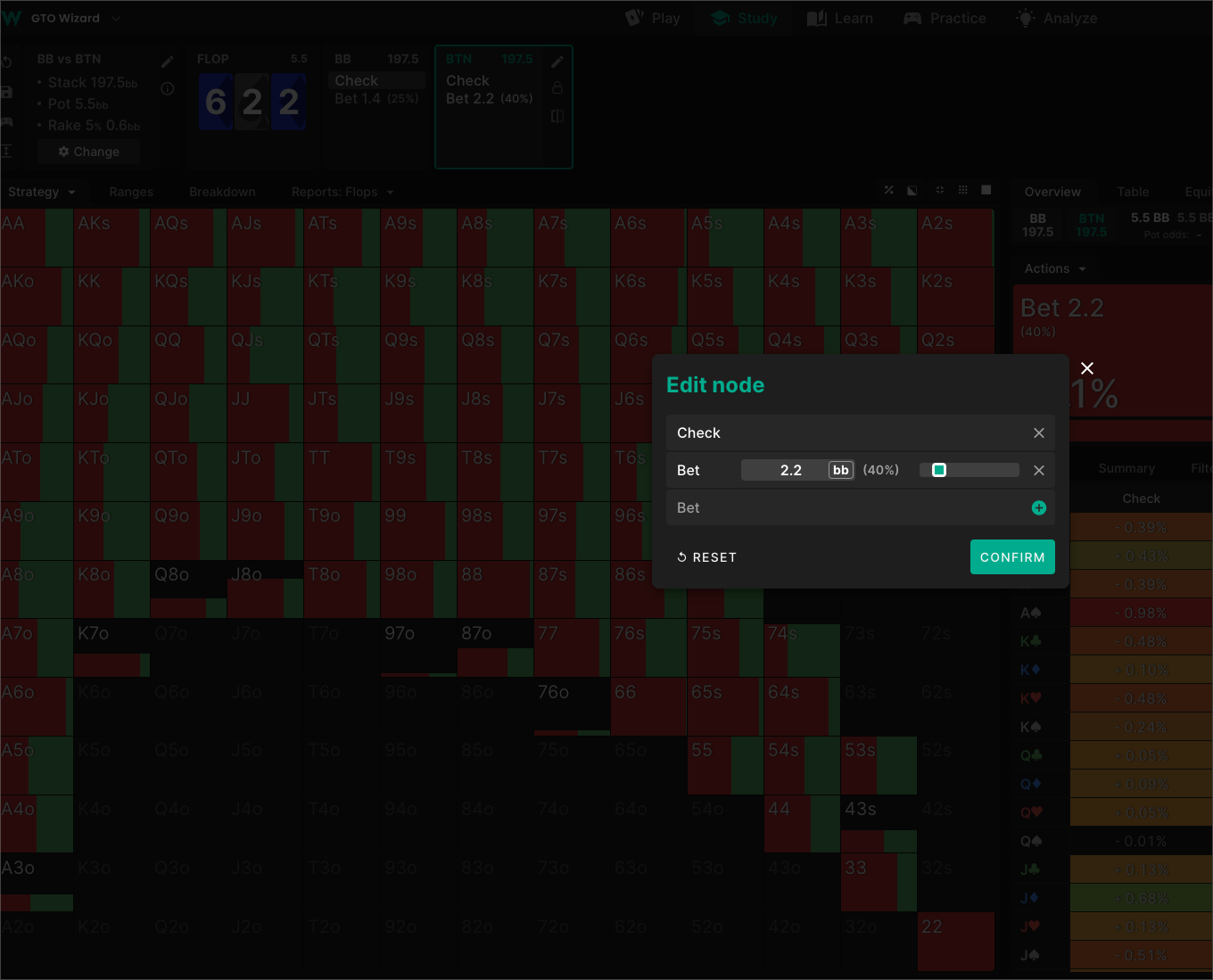The width and height of the screenshot is (1213, 980).
Task: Toggle the slider handle on the Bet row
Action: click(938, 470)
